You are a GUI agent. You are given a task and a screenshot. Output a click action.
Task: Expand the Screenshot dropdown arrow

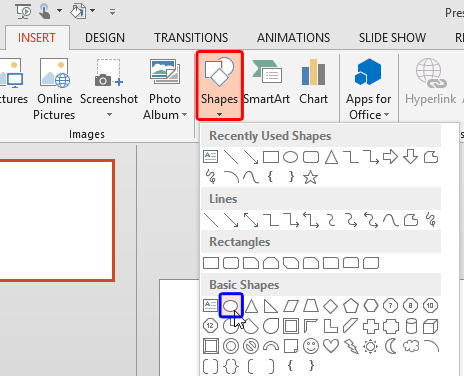coord(109,115)
